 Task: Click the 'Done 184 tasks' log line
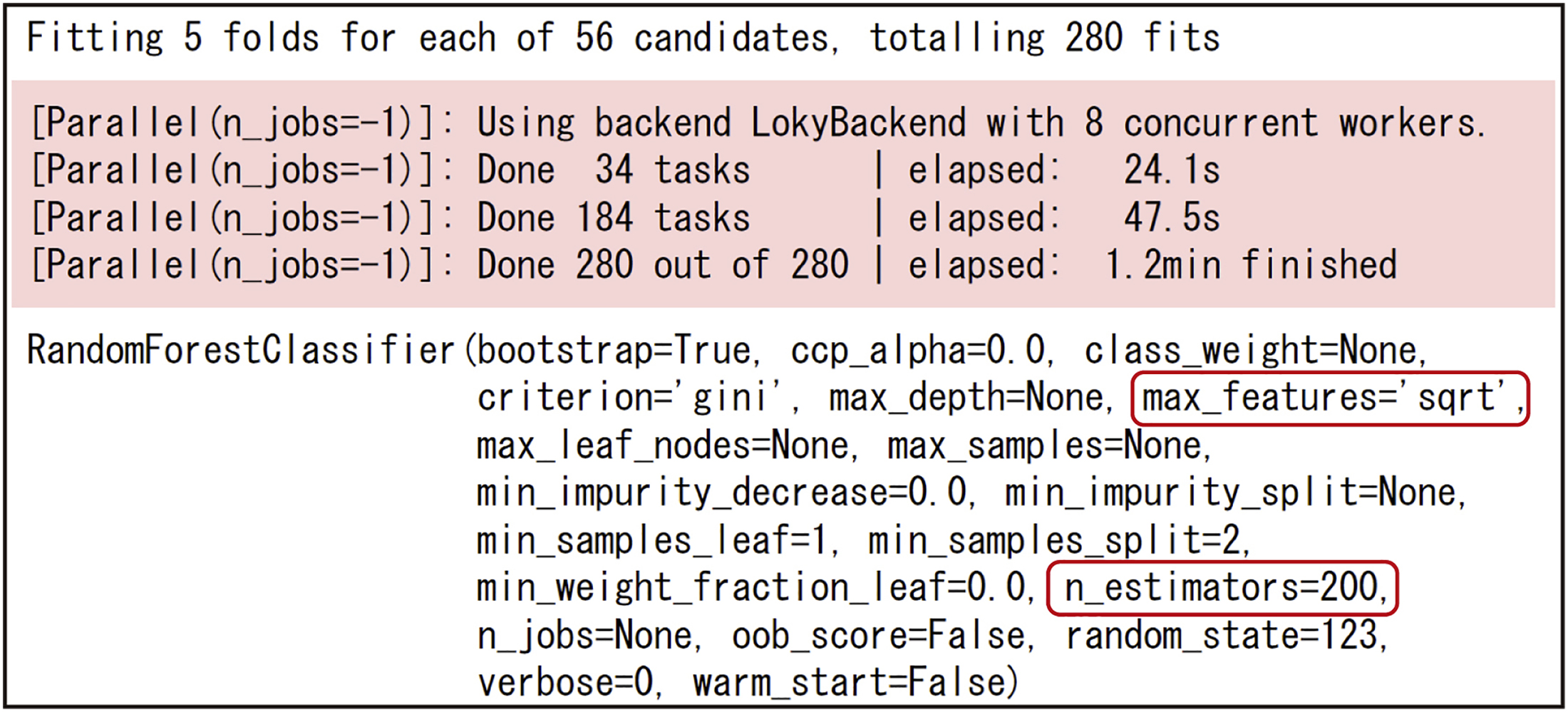613,218
